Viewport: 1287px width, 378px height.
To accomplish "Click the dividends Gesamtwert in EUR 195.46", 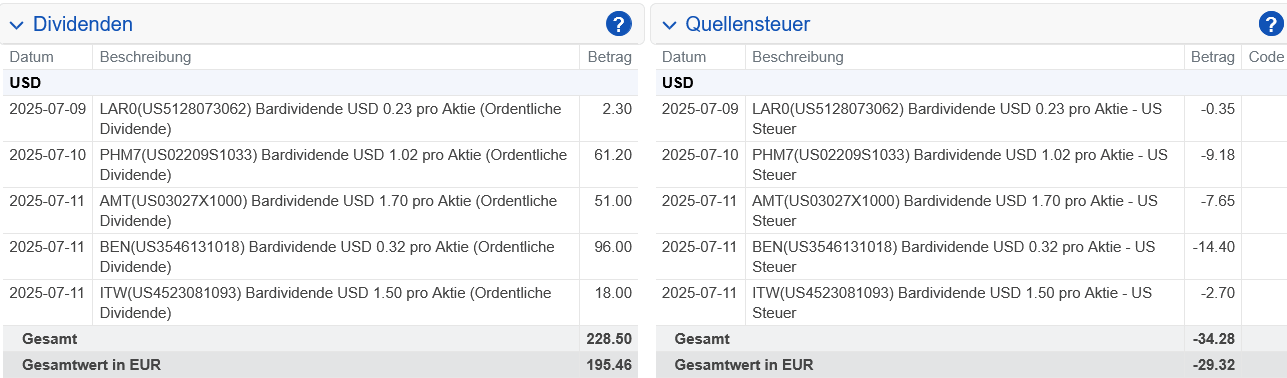I will [x=609, y=365].
